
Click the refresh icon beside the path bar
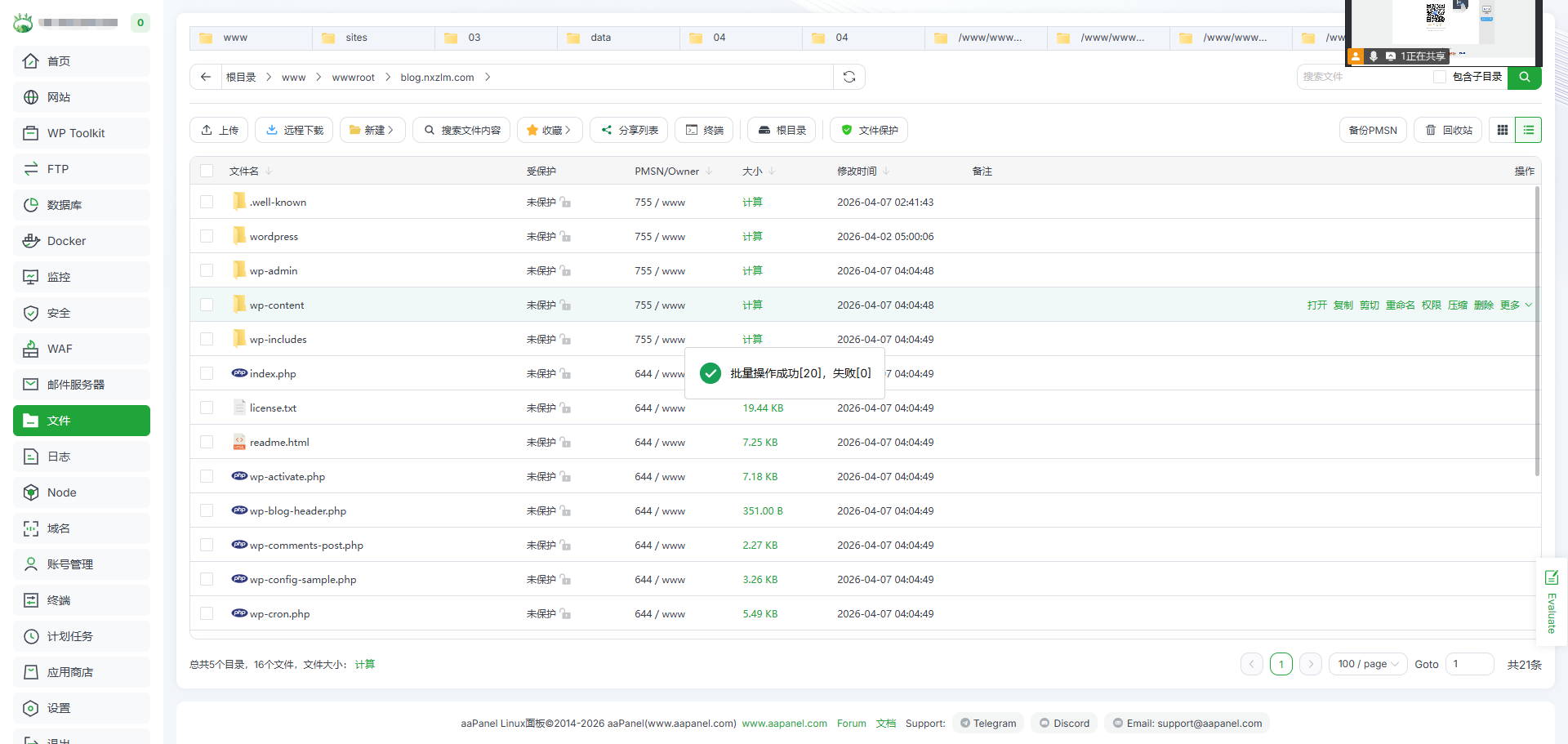[849, 77]
